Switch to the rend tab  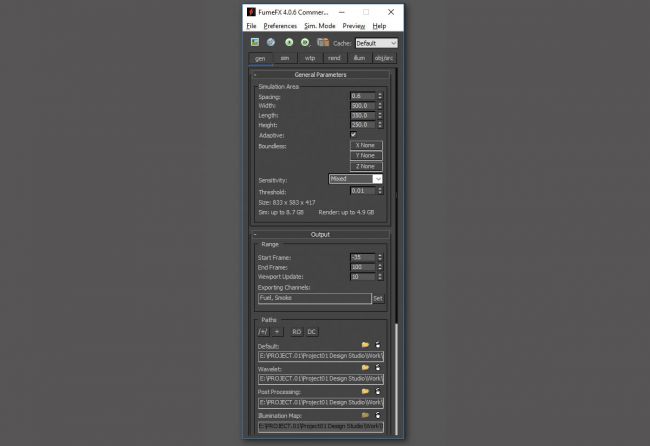pyautogui.click(x=334, y=58)
